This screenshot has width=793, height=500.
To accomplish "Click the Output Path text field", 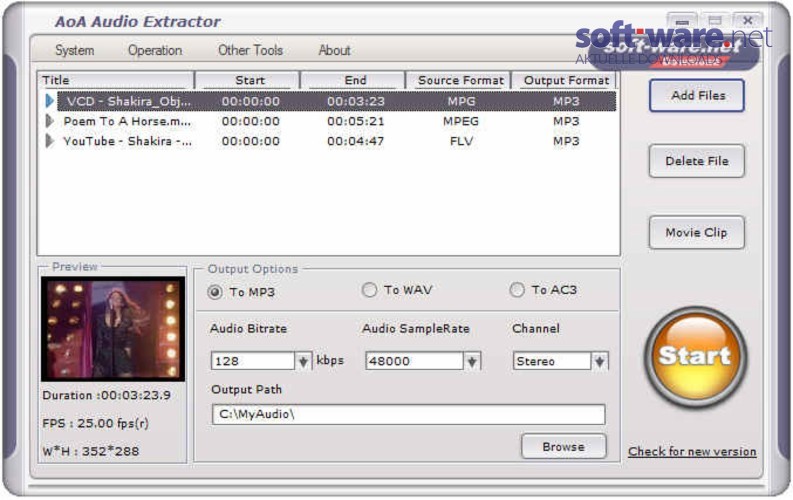I will click(x=408, y=415).
